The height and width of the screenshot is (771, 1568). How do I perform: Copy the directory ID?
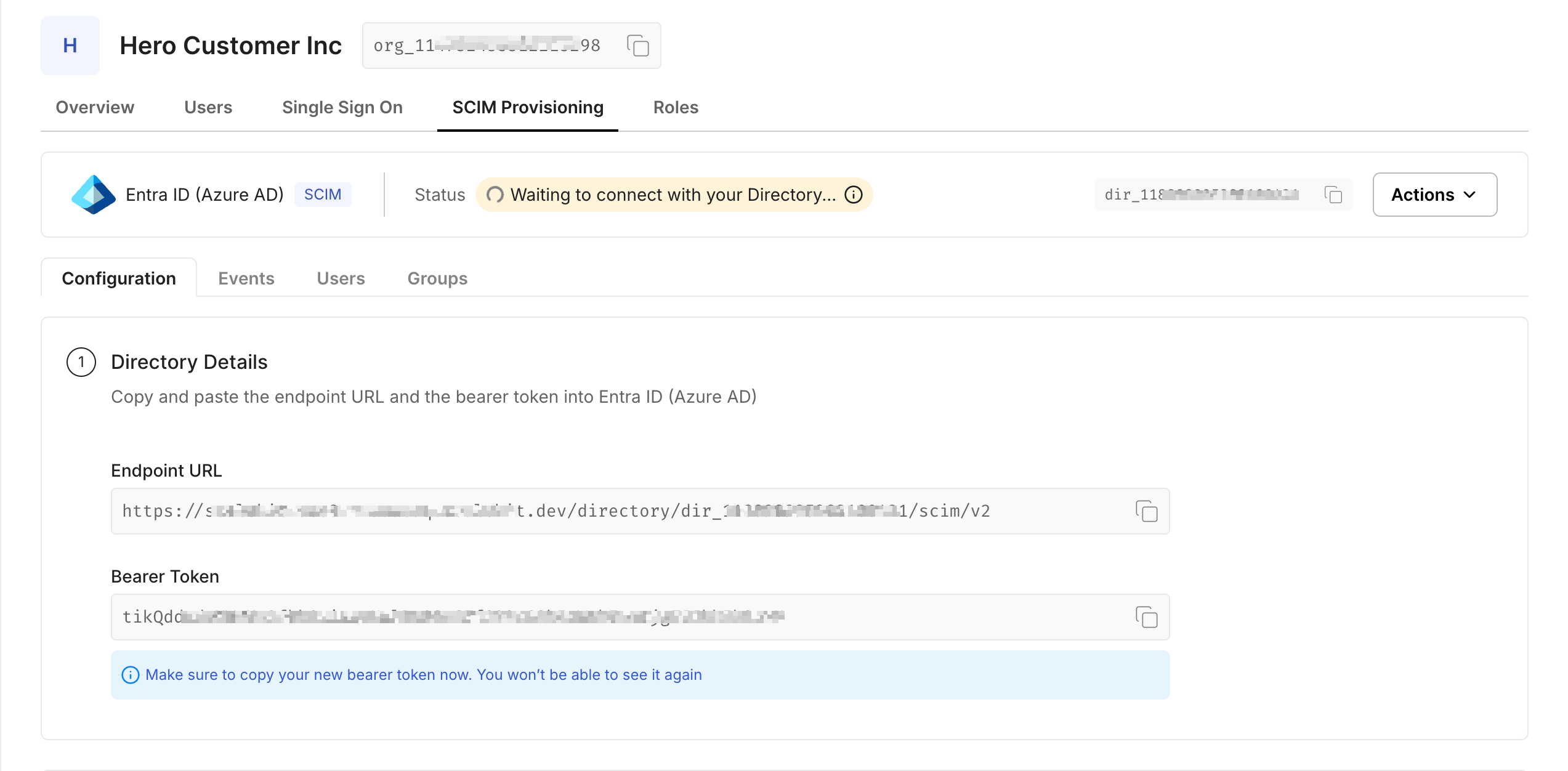pyautogui.click(x=1333, y=195)
